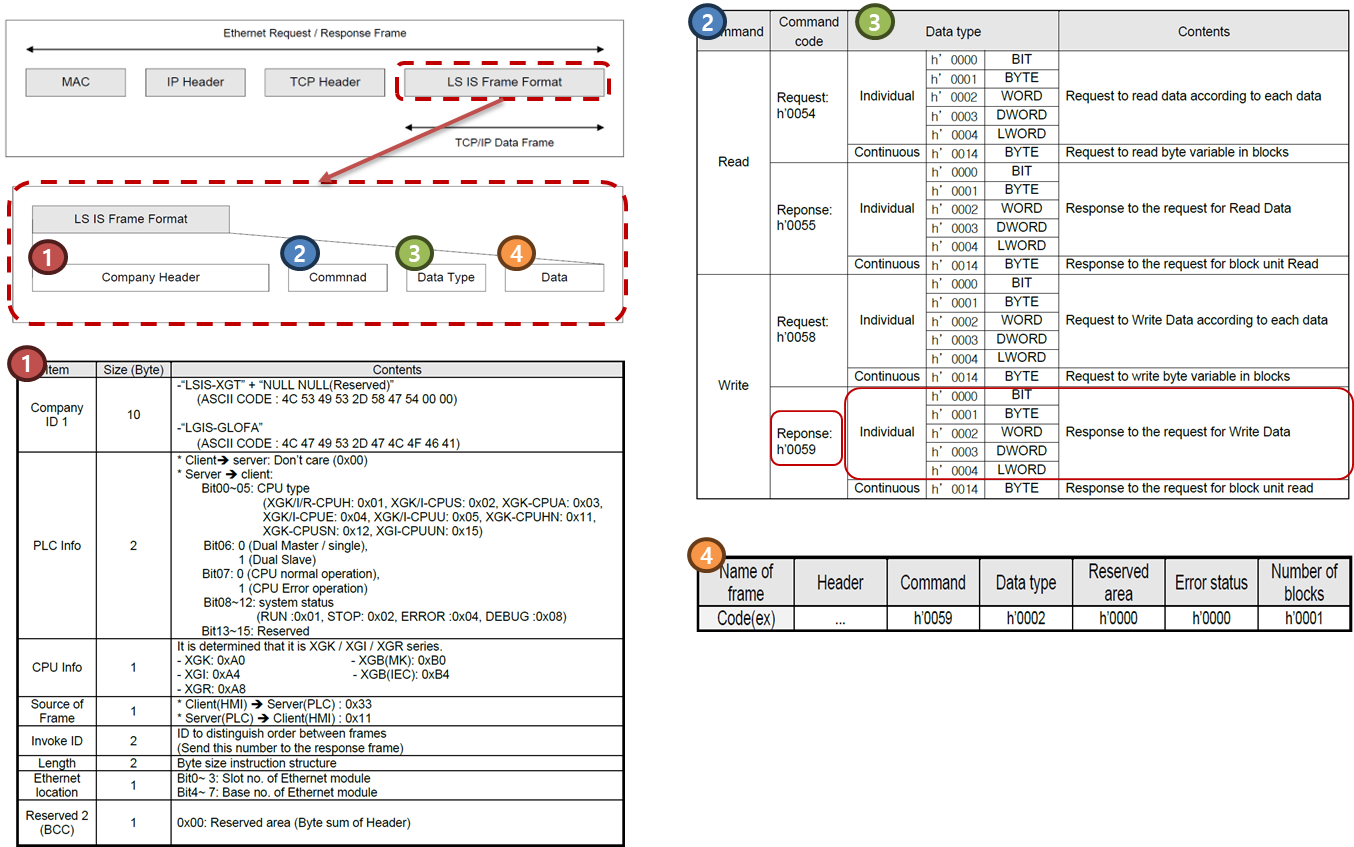Viewport: 1354px width, 847px height.
Task: Click the h'0059 value under Command column
Action: pos(933,618)
